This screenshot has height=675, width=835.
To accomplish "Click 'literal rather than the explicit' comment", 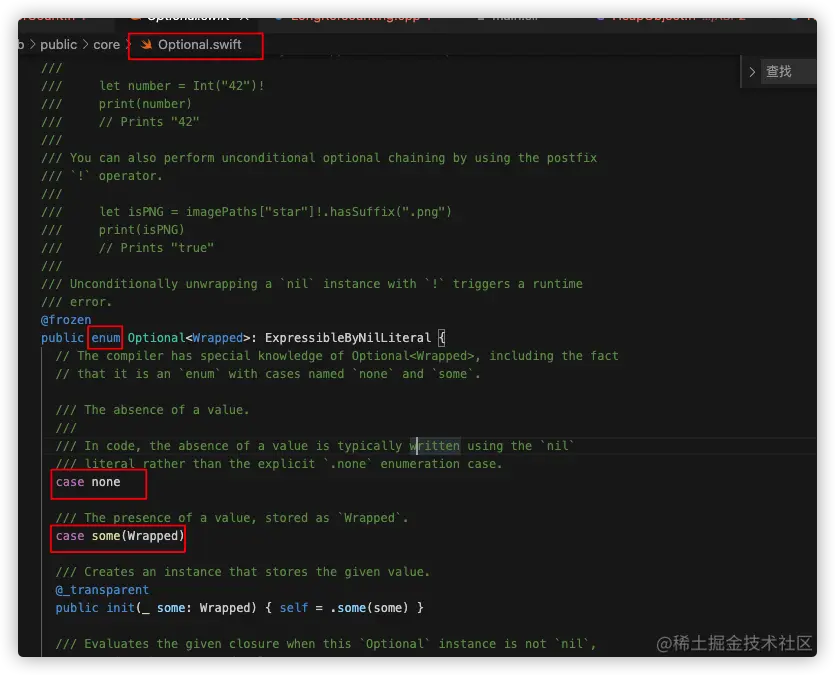I will [x=279, y=464].
